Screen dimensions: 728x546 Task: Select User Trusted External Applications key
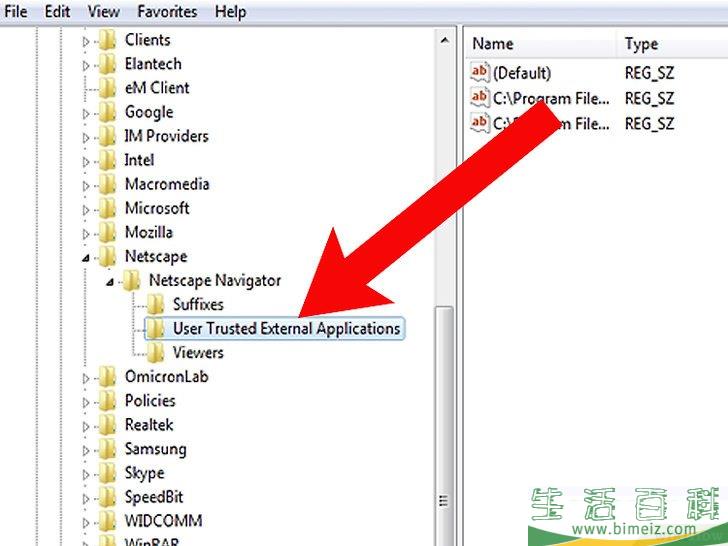286,328
